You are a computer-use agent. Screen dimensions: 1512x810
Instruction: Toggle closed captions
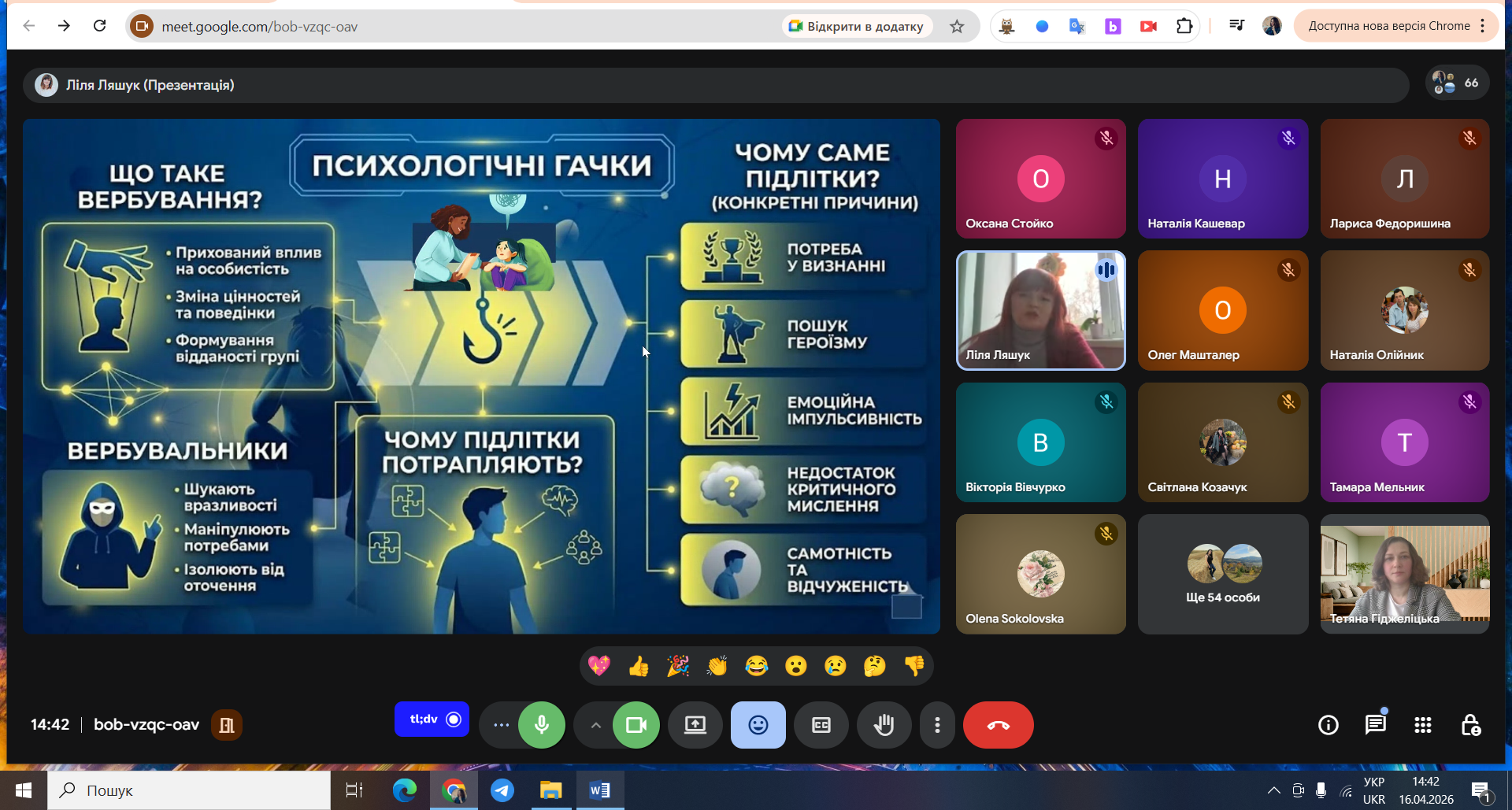(x=821, y=725)
